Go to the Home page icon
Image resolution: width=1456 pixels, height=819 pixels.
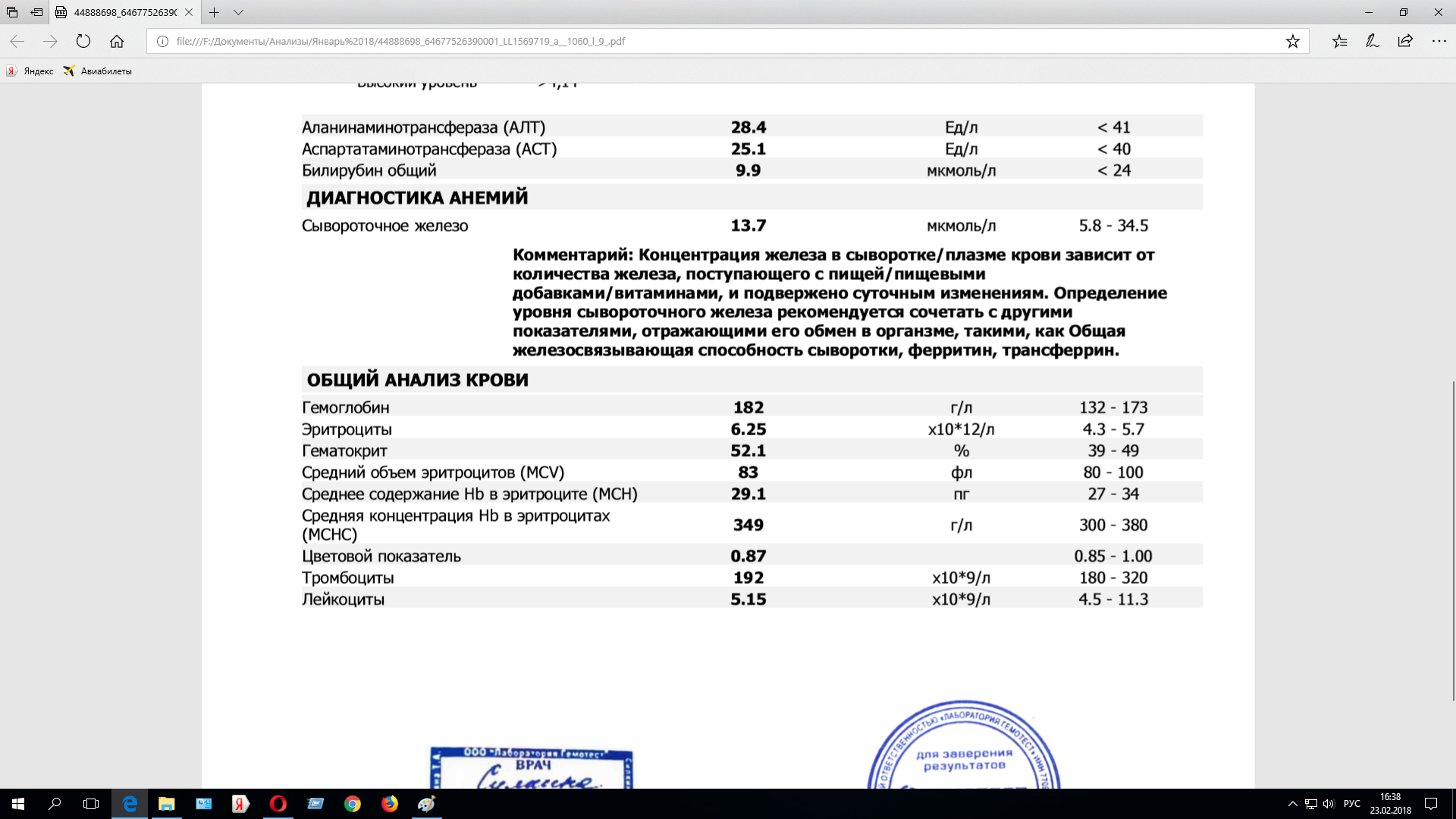click(x=116, y=41)
